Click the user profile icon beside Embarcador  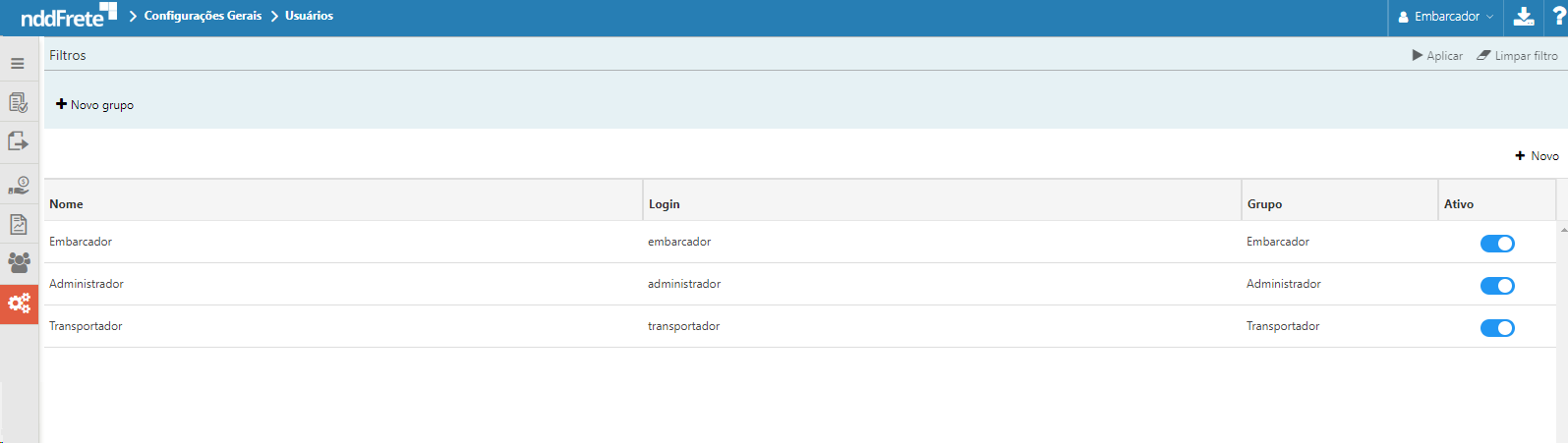[x=1404, y=17]
